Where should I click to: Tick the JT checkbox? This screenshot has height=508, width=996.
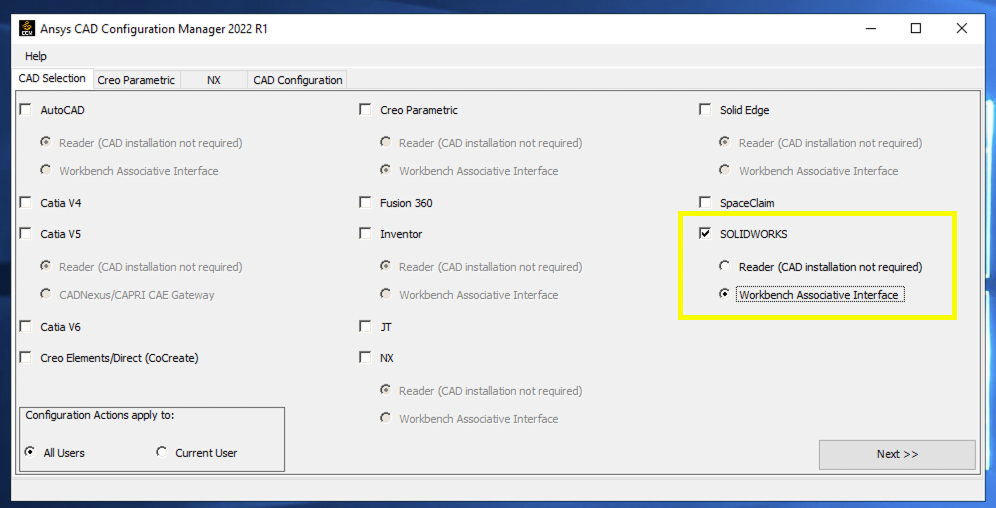point(365,326)
